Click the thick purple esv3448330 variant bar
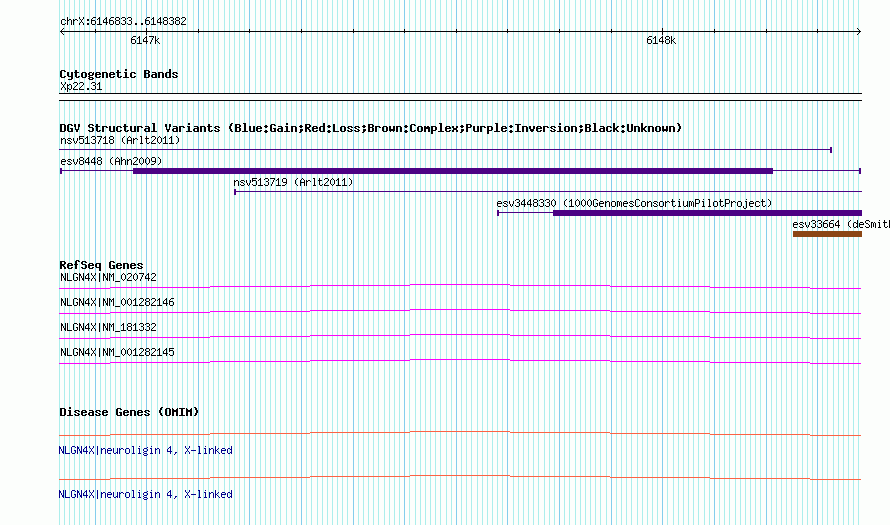890x525 pixels. [707, 213]
